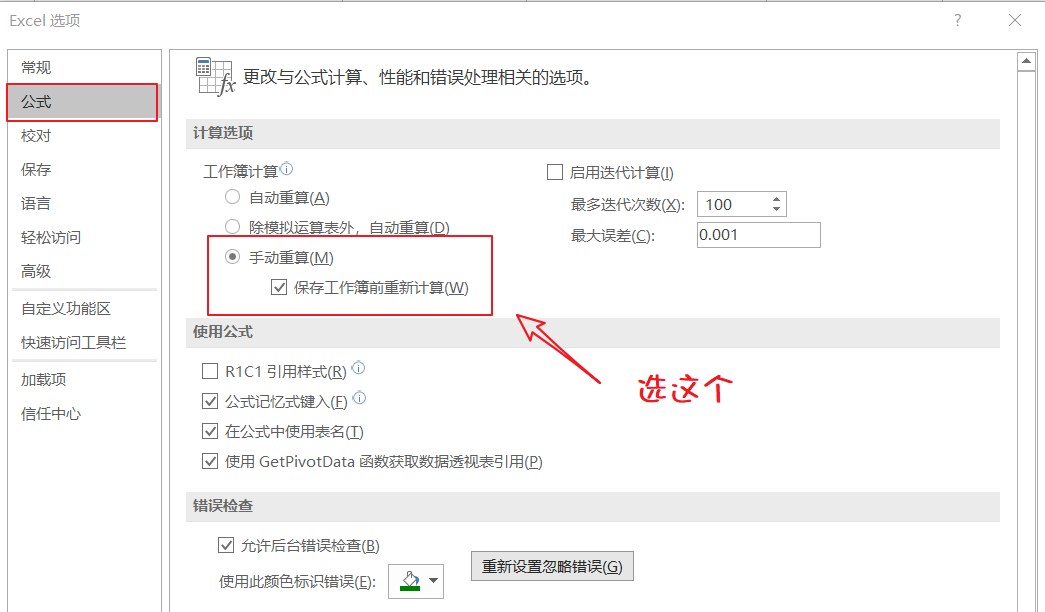1045x612 pixels.
Task: Toggle 保存工作簿前重新计算 checkbox
Action: (x=279, y=287)
